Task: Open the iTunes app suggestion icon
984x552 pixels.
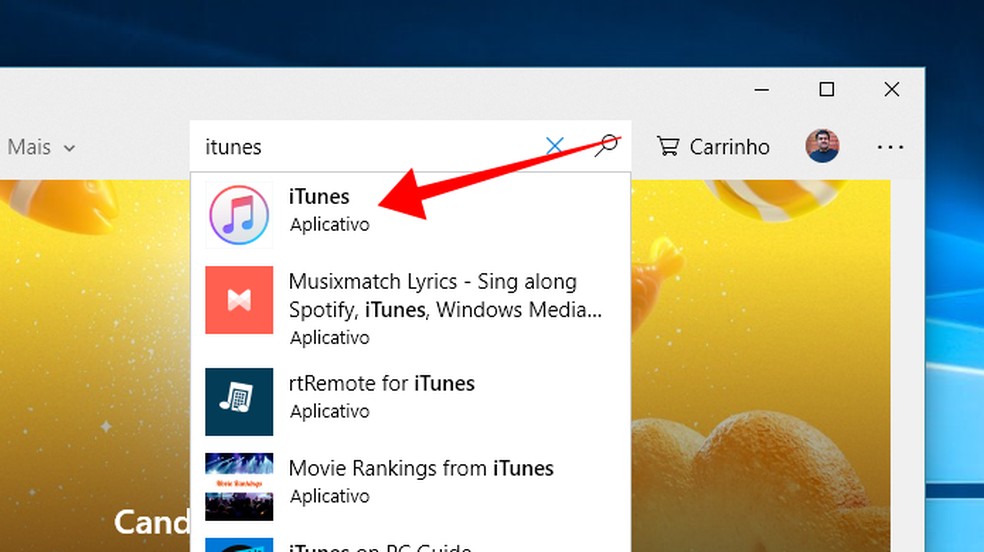Action: pyautogui.click(x=239, y=215)
